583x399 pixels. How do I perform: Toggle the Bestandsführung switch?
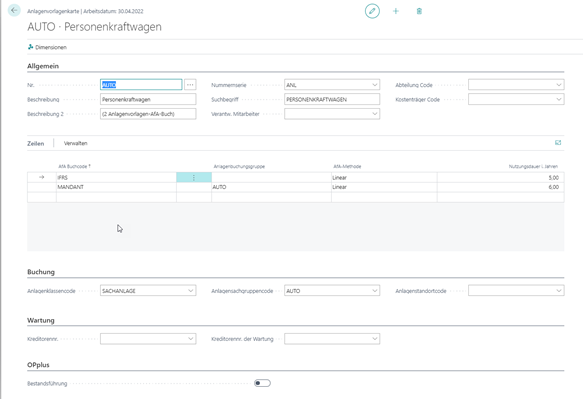(262, 383)
